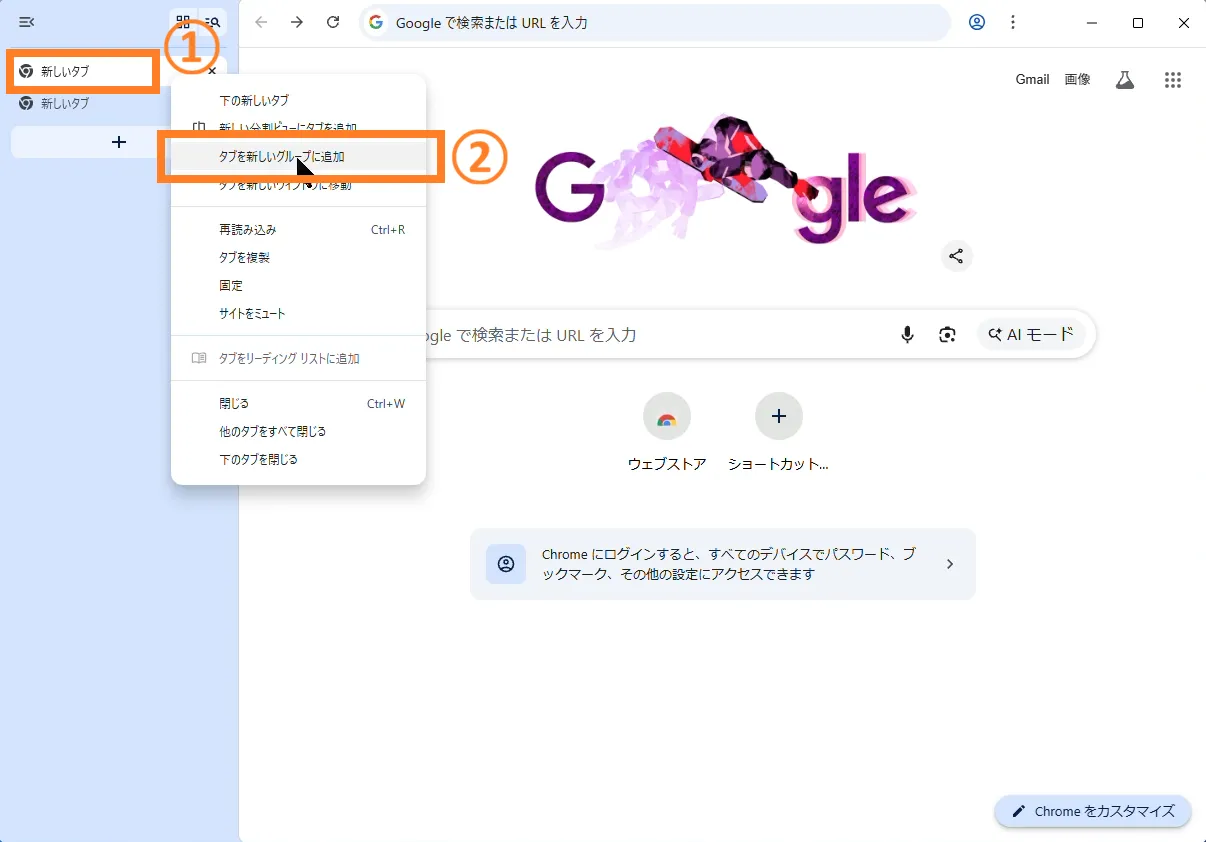Select サイトをミュート menu entry
Image resolution: width=1206 pixels, height=842 pixels.
[252, 313]
